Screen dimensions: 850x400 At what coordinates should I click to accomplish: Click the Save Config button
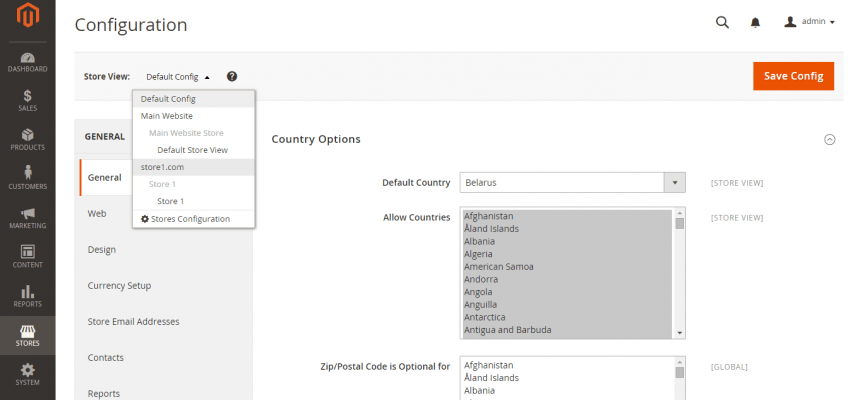tap(793, 76)
